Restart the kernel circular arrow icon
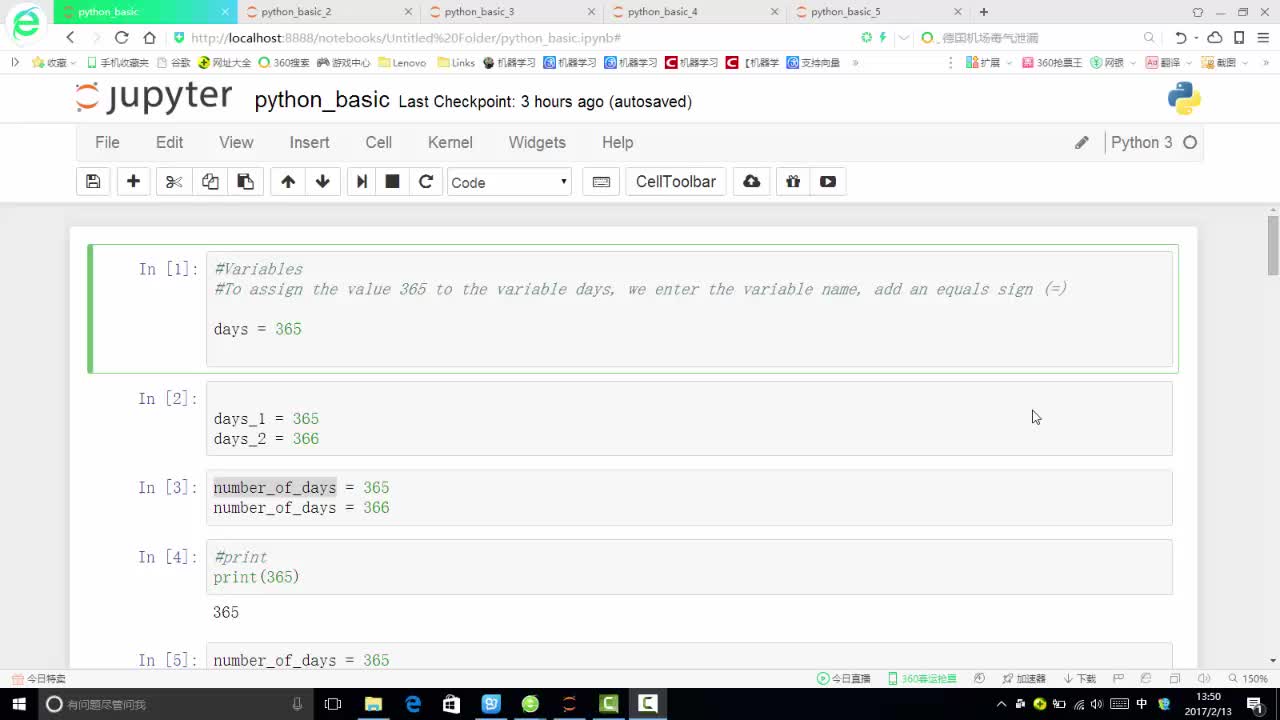 426,182
